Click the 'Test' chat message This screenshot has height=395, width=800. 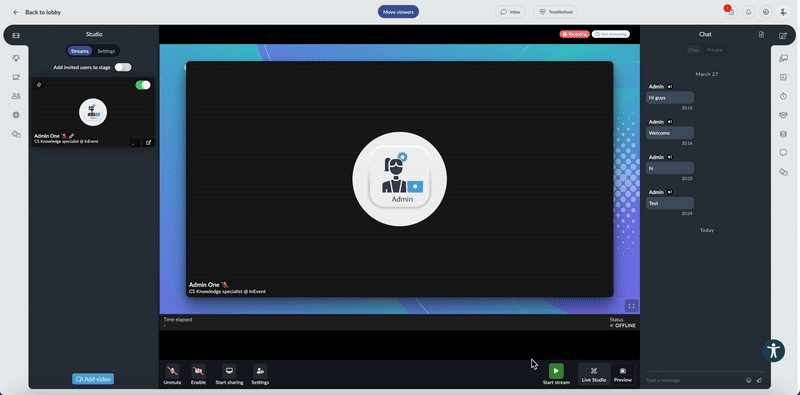[x=669, y=203]
